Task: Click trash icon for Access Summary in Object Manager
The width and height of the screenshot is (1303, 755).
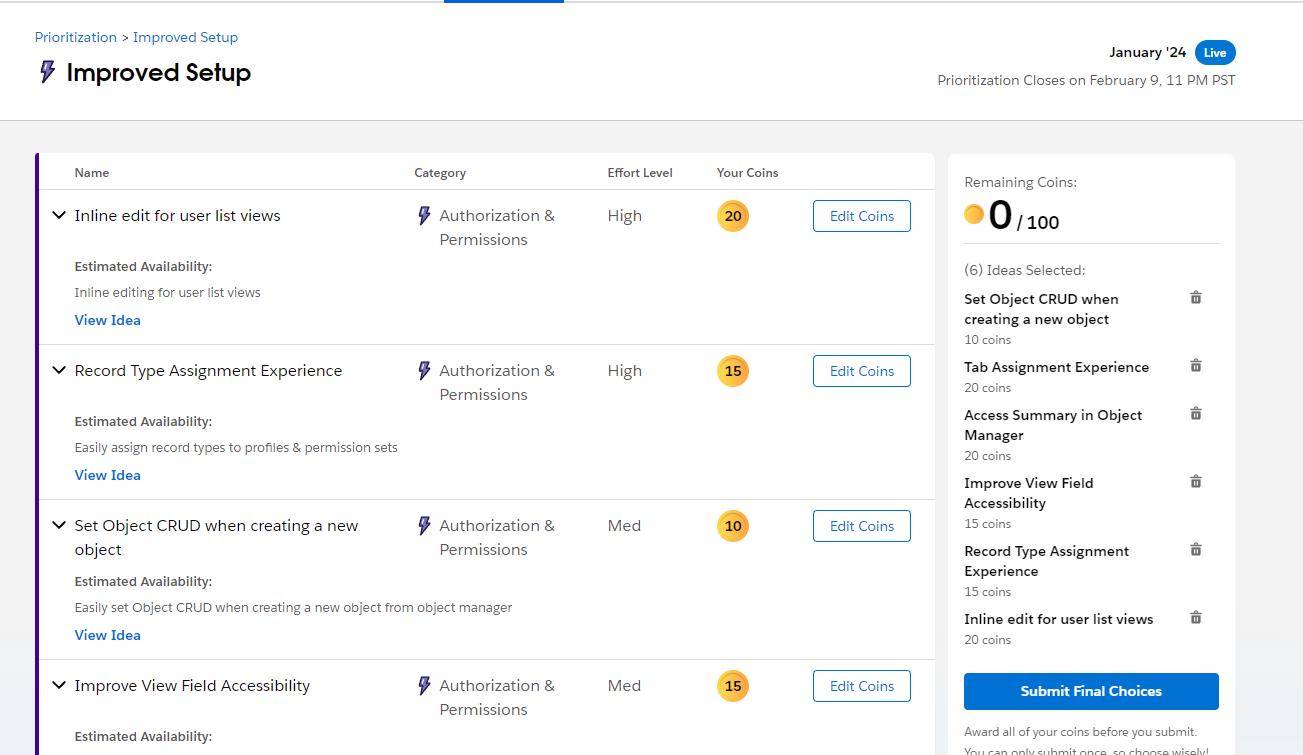Action: pos(1195,414)
